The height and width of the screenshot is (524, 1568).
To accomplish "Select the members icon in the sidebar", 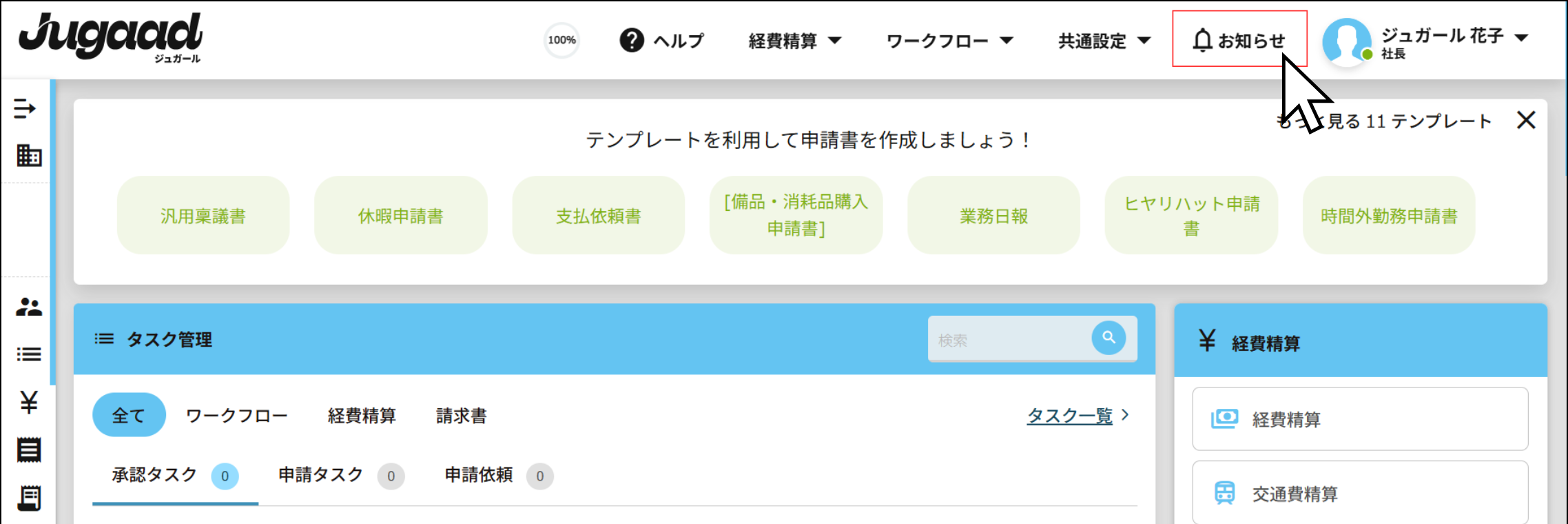I will tap(28, 308).
